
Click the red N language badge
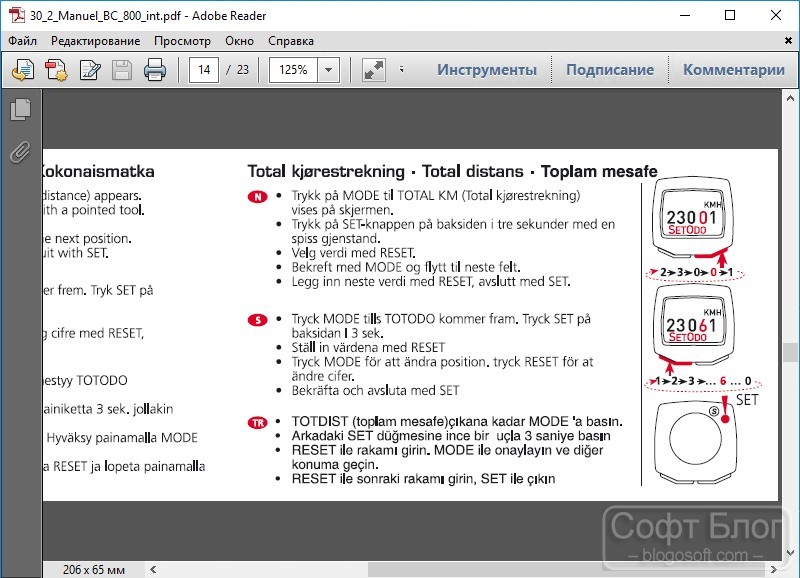click(x=258, y=197)
